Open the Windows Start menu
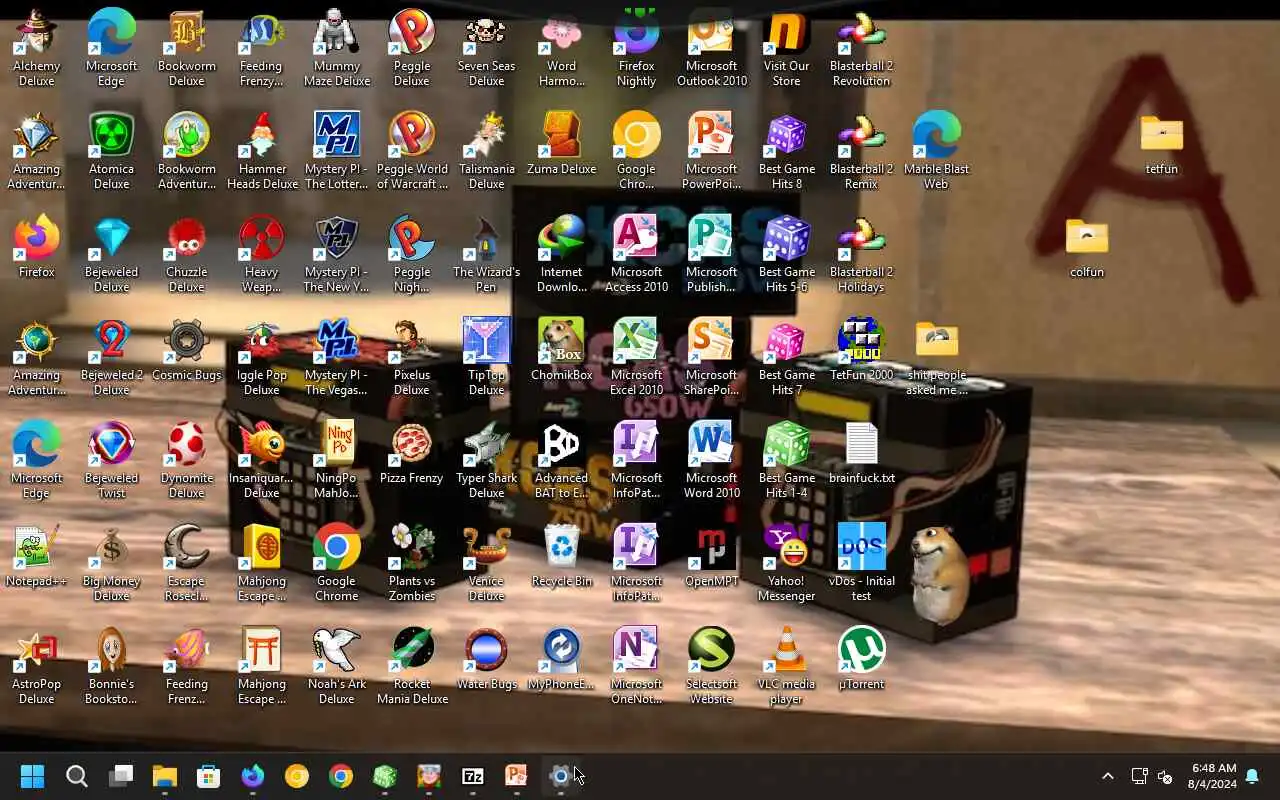Image resolution: width=1280 pixels, height=800 pixels. 33,776
